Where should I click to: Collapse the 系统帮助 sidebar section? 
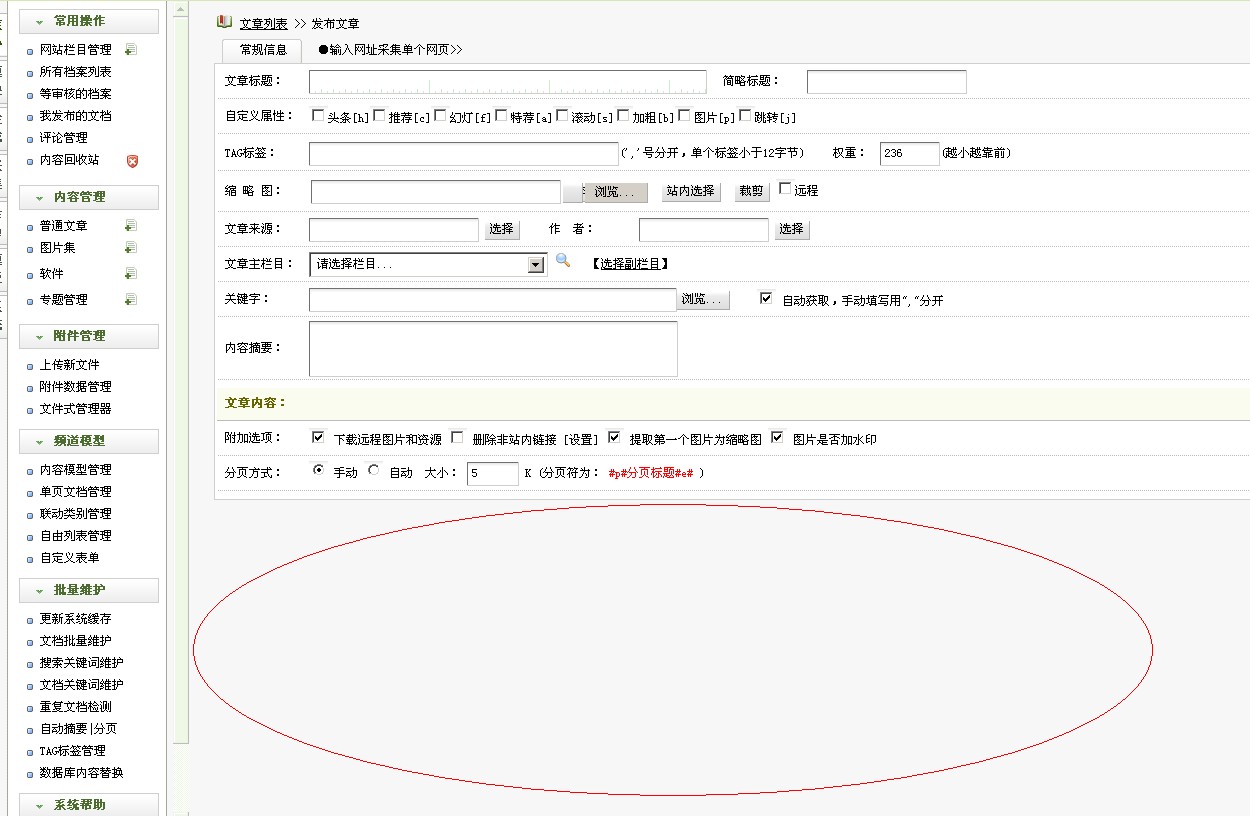tap(89, 805)
